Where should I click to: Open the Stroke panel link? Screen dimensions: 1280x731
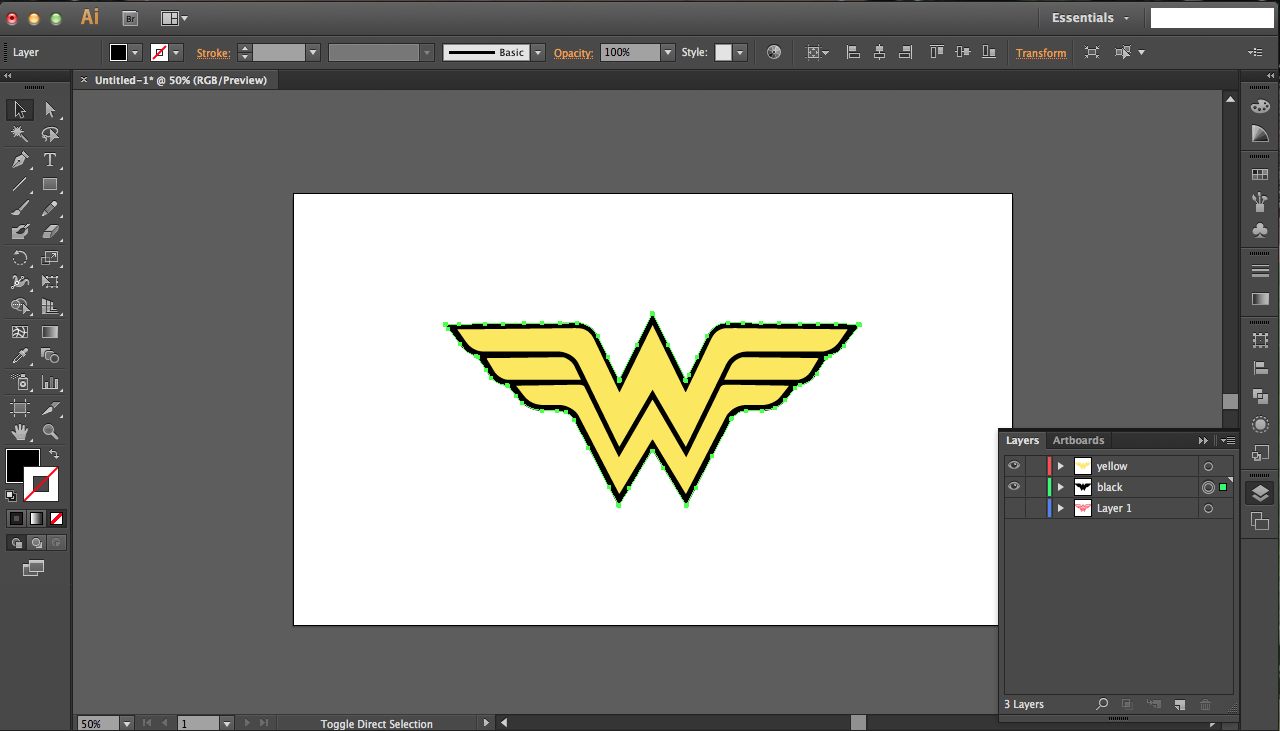pyautogui.click(x=213, y=53)
